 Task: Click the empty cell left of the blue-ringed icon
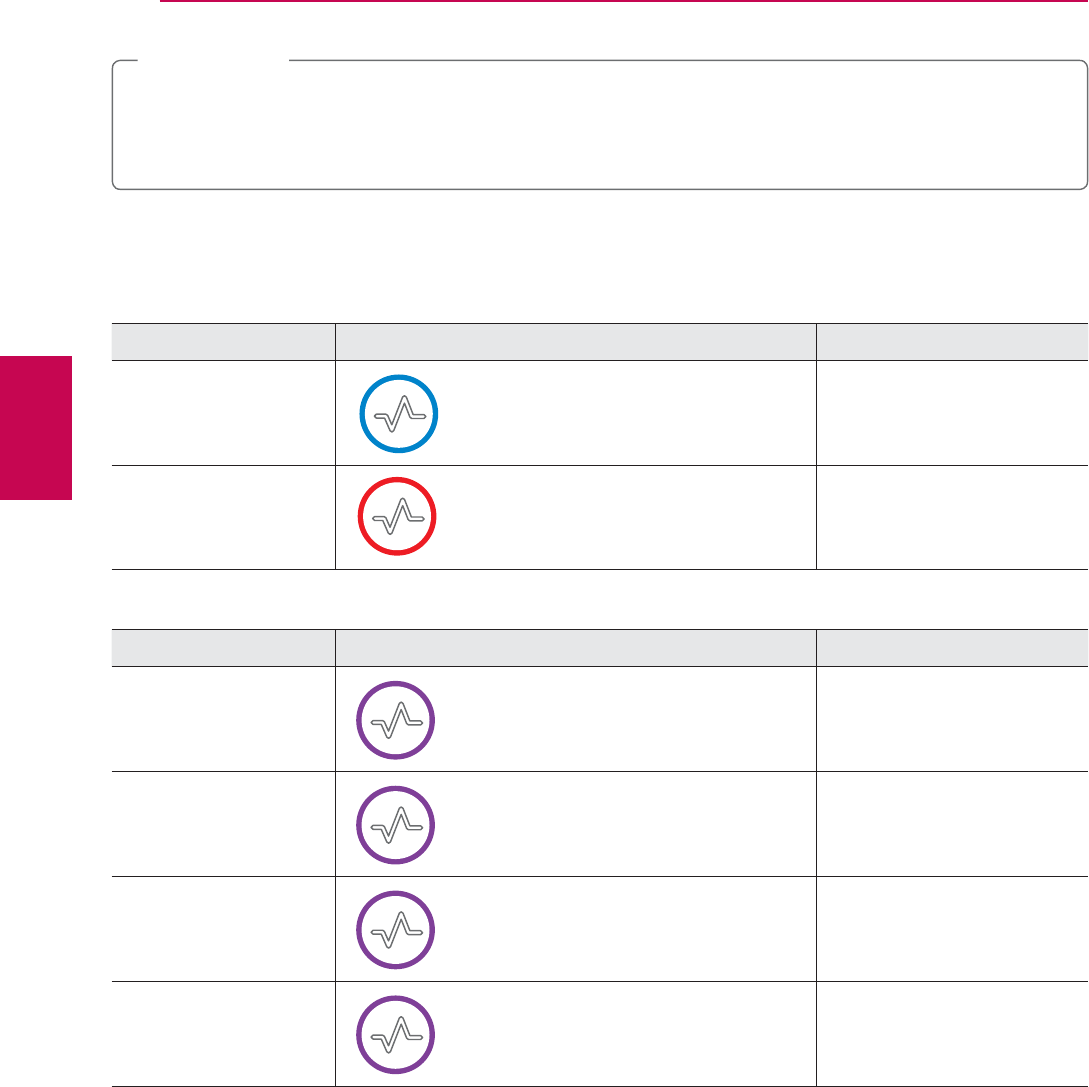[222, 413]
